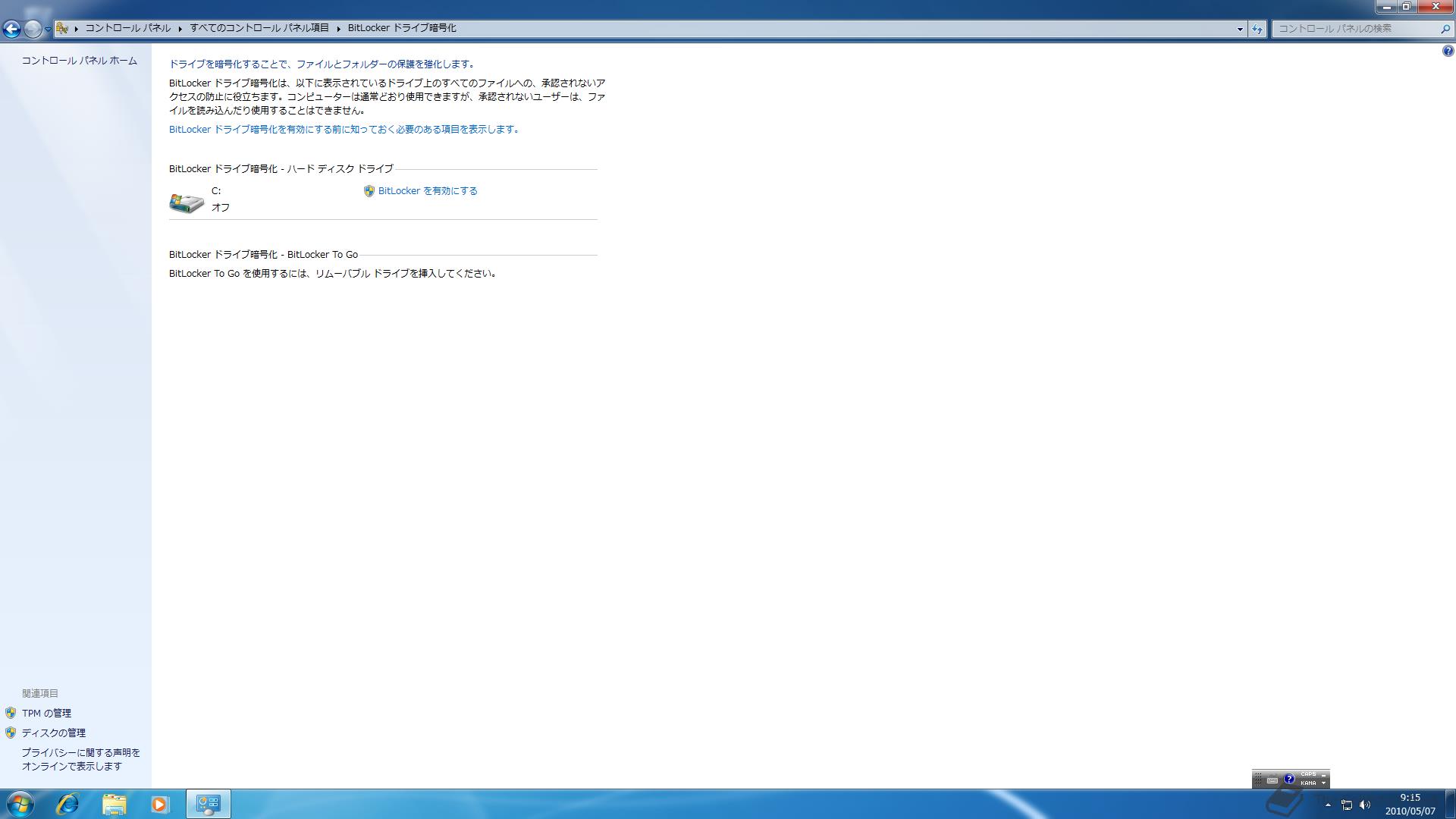1456x819 pixels.
Task: Click the BitLocker icon in the address bar
Action: tap(62, 28)
